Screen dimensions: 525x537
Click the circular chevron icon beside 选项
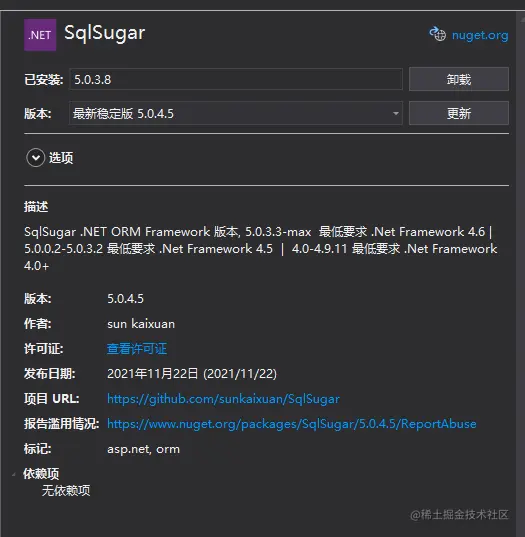pos(36,158)
